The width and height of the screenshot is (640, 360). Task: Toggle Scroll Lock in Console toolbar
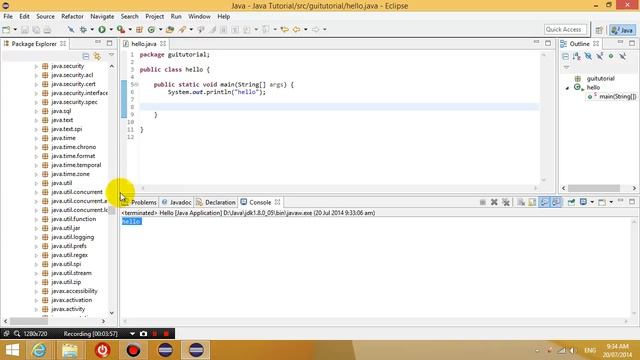click(x=532, y=202)
